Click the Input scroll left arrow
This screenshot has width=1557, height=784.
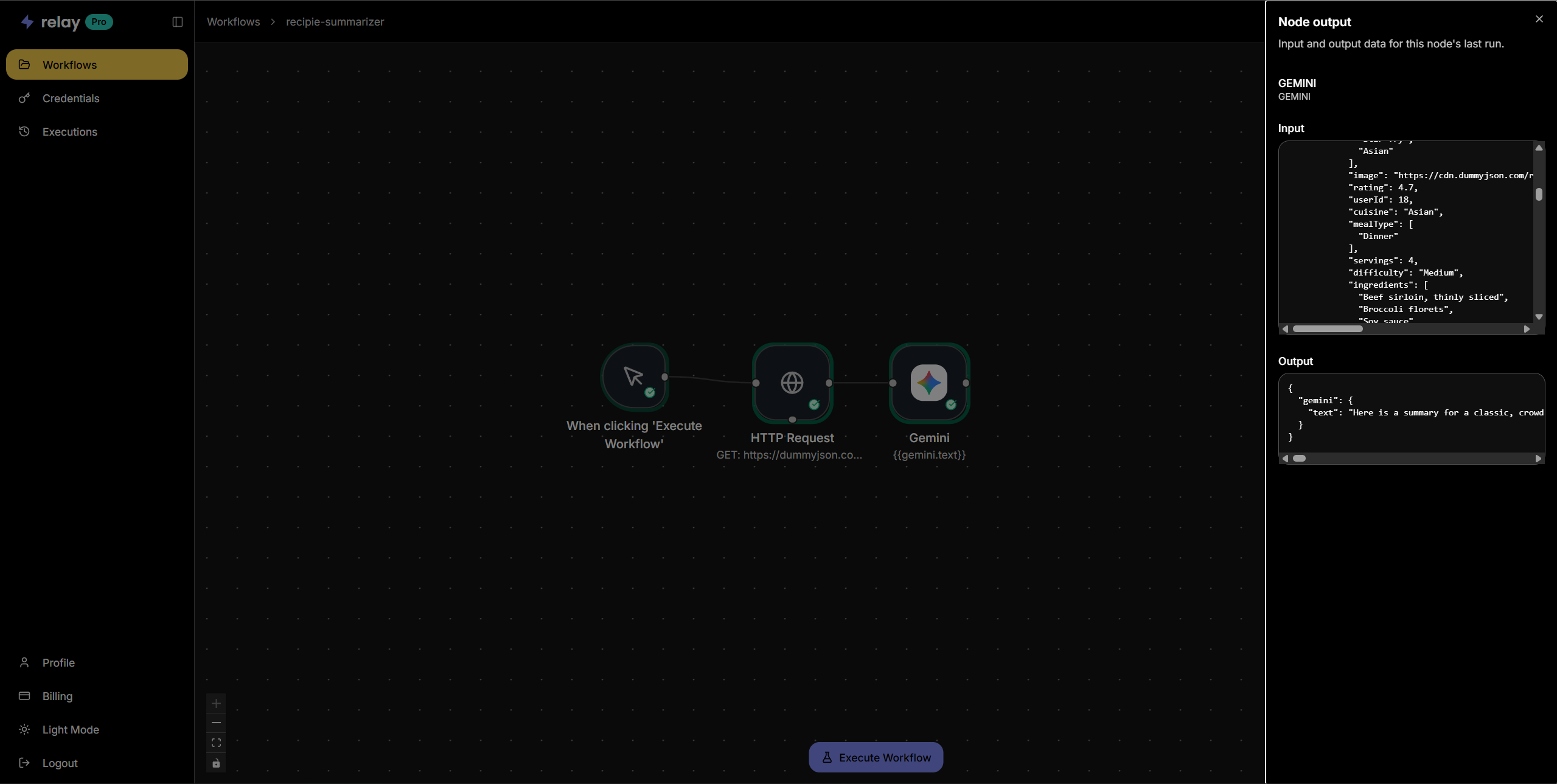point(1285,329)
